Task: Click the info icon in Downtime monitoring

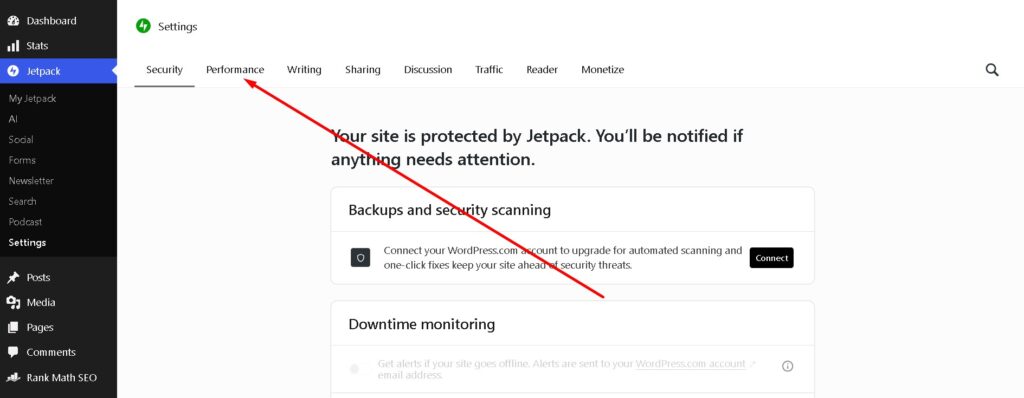Action: (x=788, y=366)
